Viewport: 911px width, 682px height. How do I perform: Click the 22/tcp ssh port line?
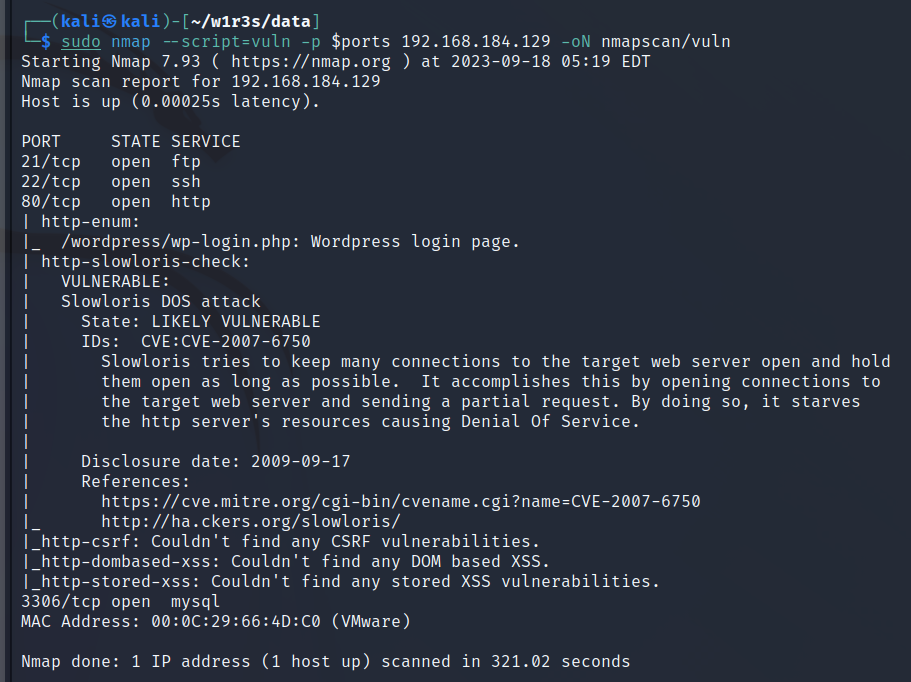111,182
